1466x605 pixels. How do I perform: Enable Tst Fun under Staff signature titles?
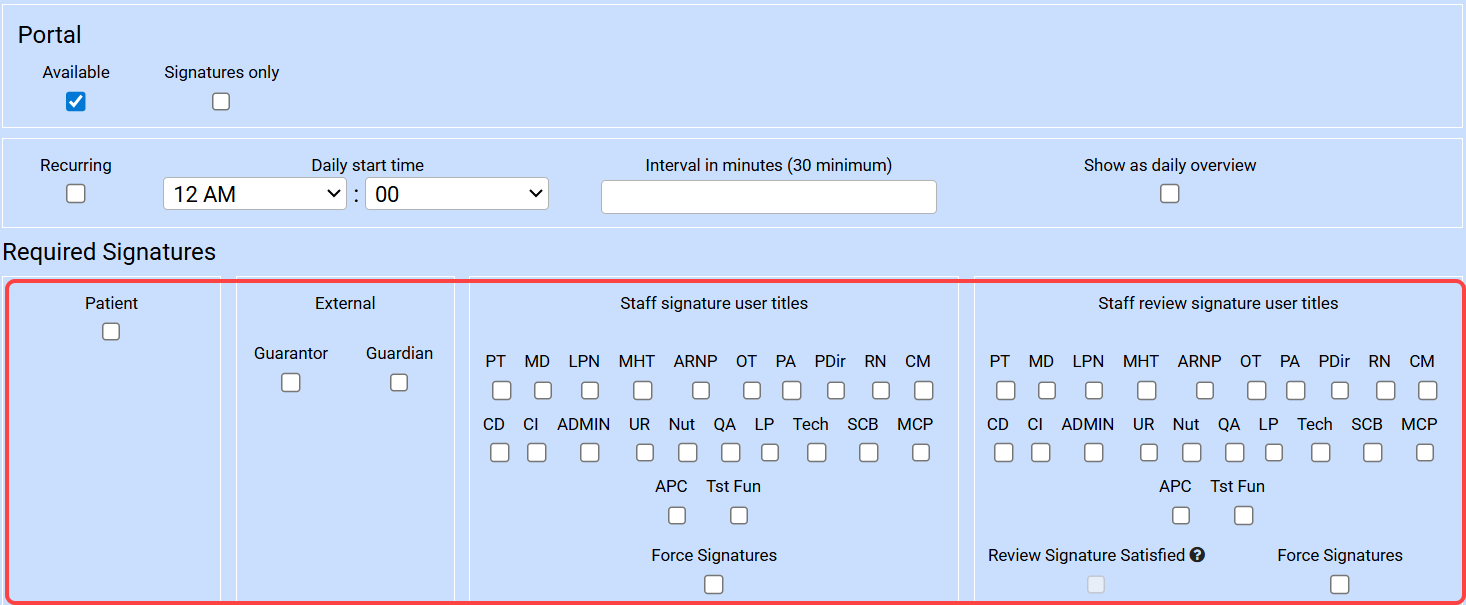pyautogui.click(x=739, y=515)
